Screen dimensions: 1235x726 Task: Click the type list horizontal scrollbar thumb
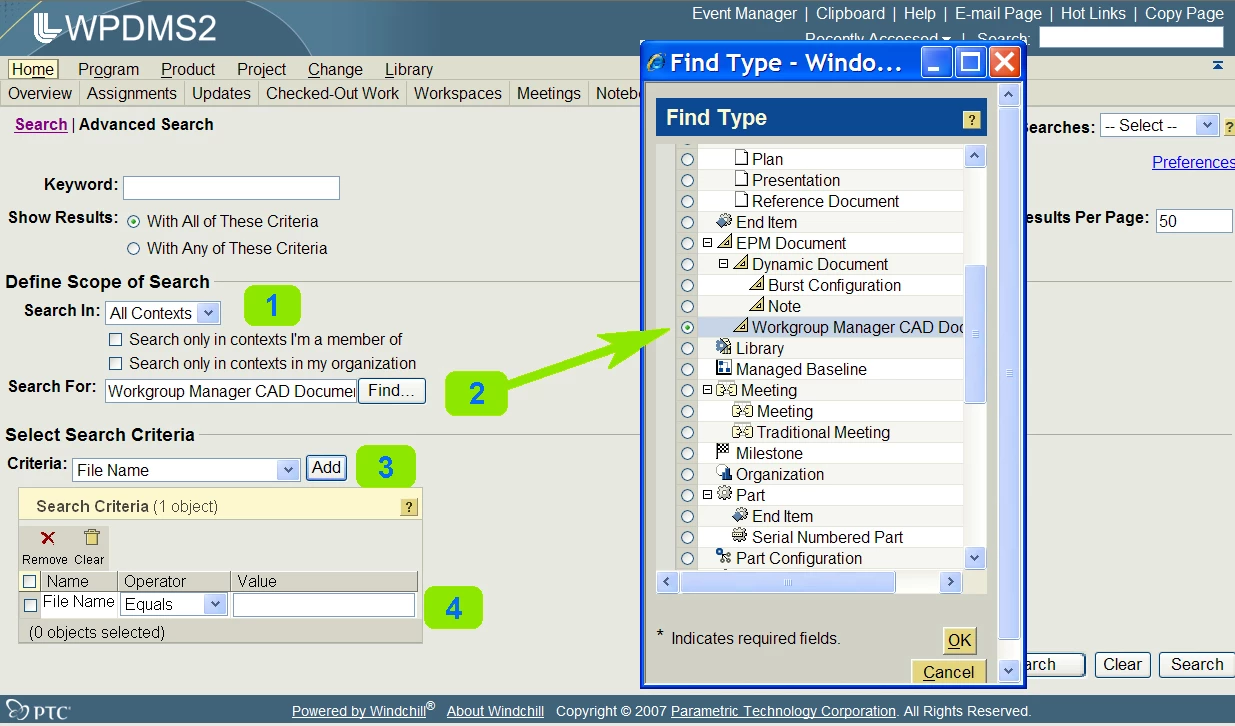click(x=788, y=582)
